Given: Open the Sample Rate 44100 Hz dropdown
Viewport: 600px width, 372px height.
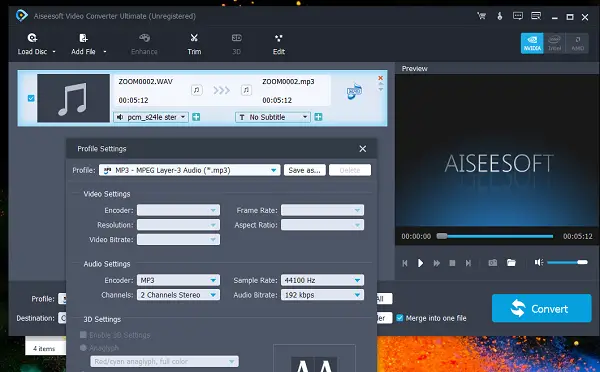Looking at the screenshot, I should [322, 280].
